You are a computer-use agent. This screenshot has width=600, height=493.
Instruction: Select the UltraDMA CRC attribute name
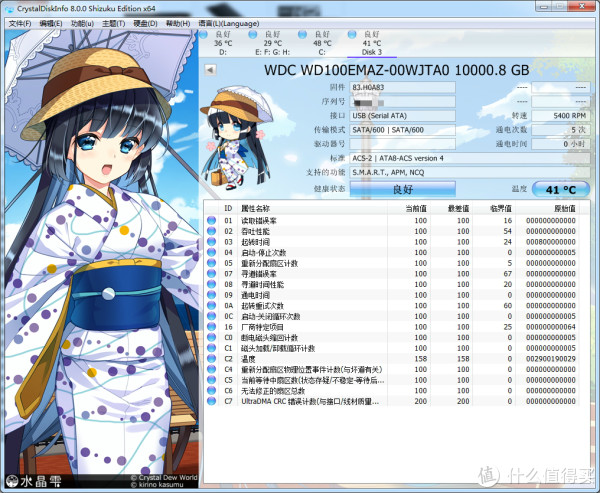[x=310, y=401]
